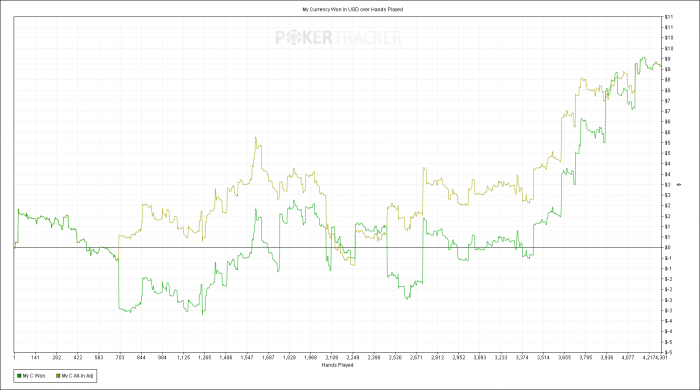Click the '$0' y-axis tick label
700x390 pixels.
tap(668, 248)
